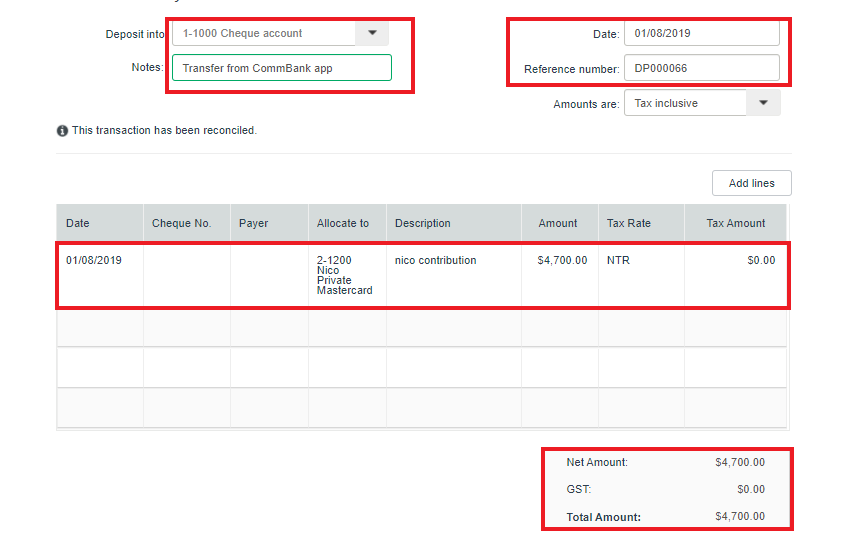Click the reconciled info icon
The image size is (851, 536).
coord(62,131)
